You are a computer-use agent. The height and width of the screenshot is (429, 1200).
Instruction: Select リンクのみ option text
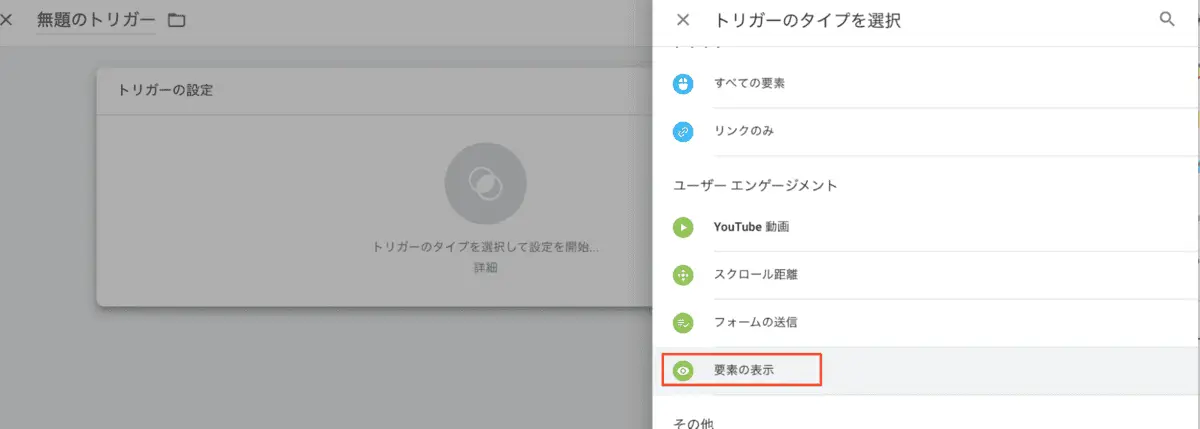[x=744, y=131]
